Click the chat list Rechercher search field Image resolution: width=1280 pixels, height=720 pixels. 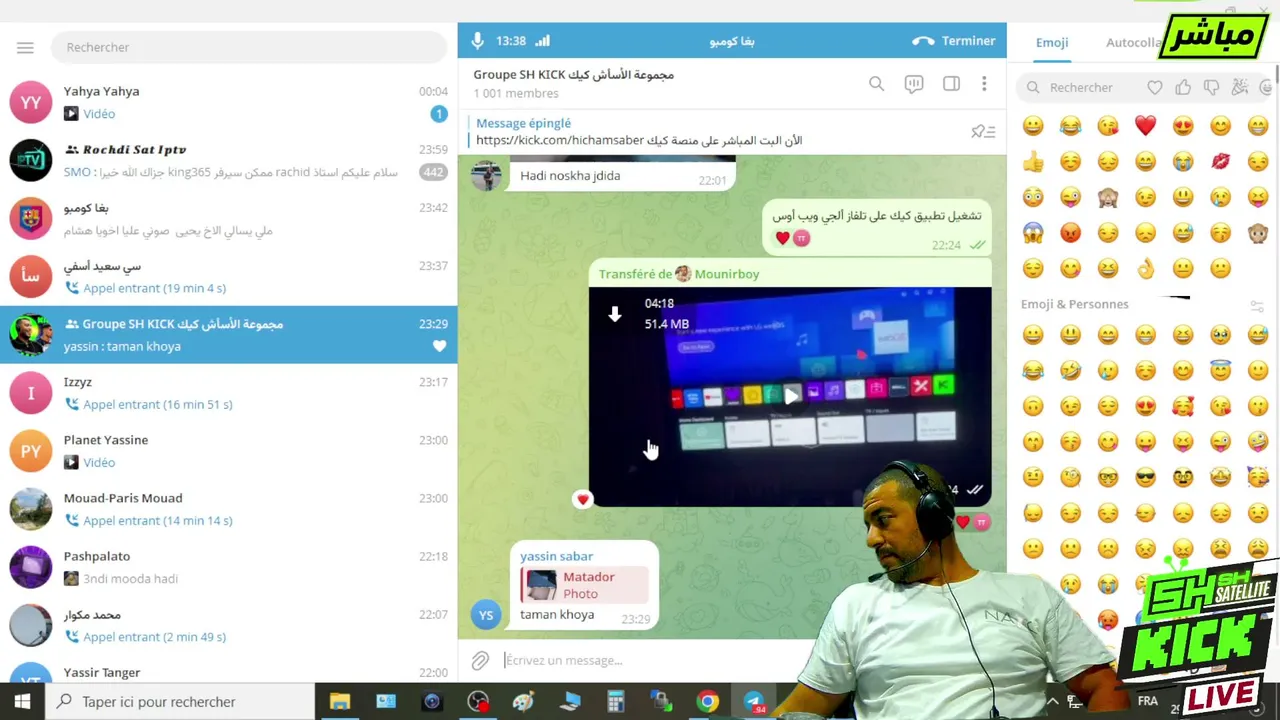[x=250, y=47]
